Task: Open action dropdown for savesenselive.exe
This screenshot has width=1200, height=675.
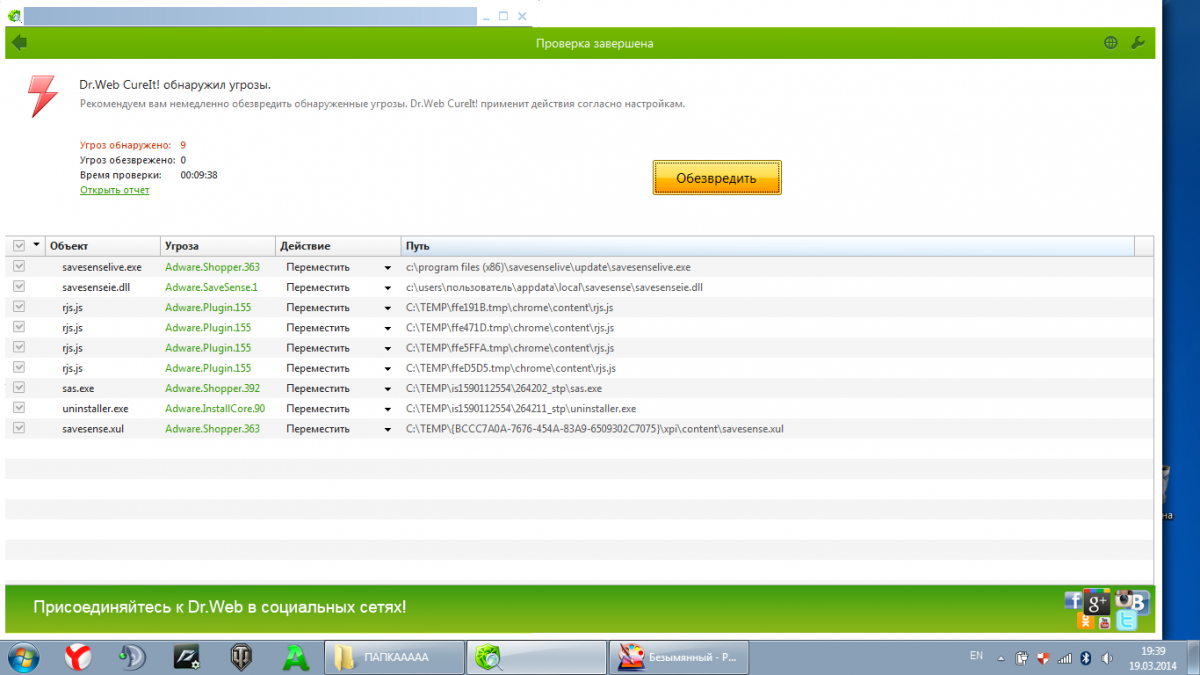Action: [387, 268]
